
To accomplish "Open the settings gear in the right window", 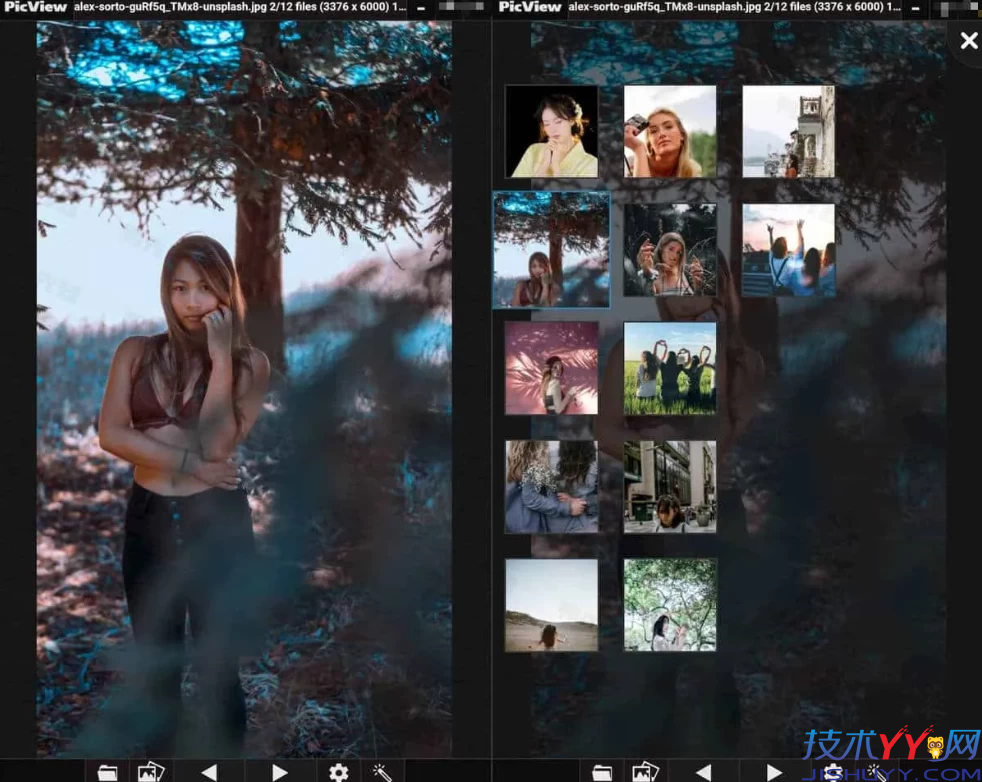I will coord(831,771).
